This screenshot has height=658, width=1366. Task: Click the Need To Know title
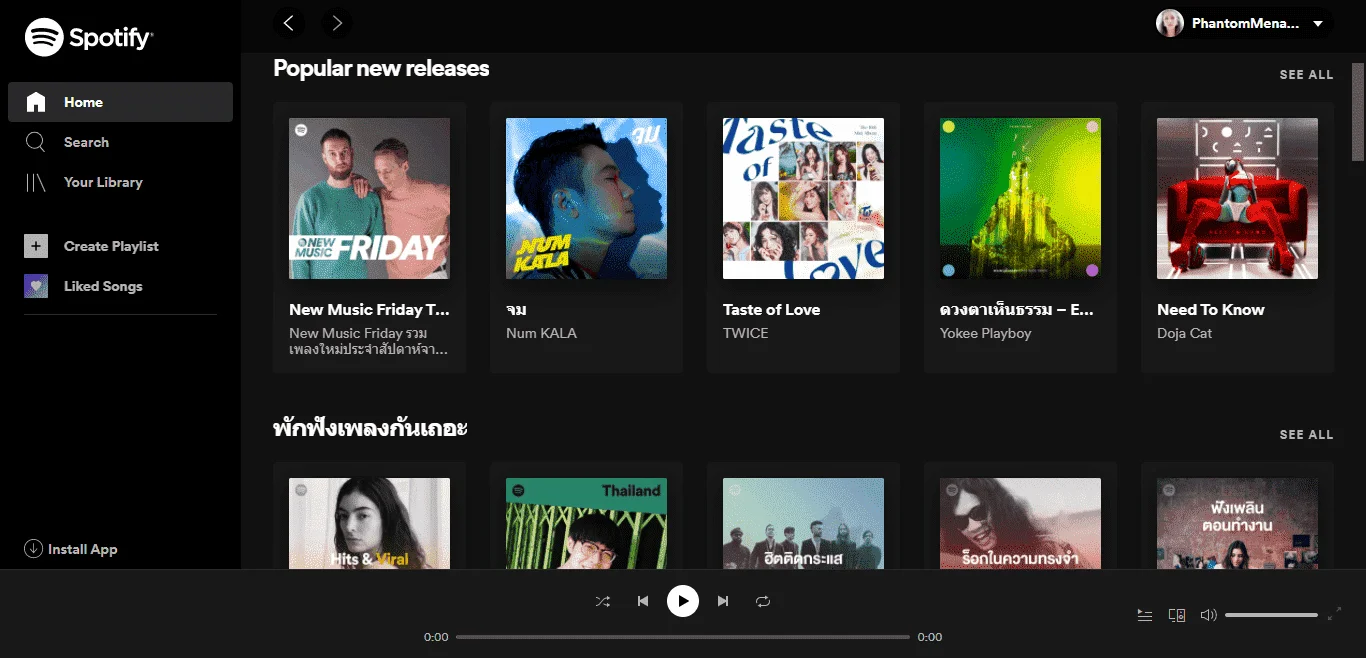pyautogui.click(x=1210, y=310)
